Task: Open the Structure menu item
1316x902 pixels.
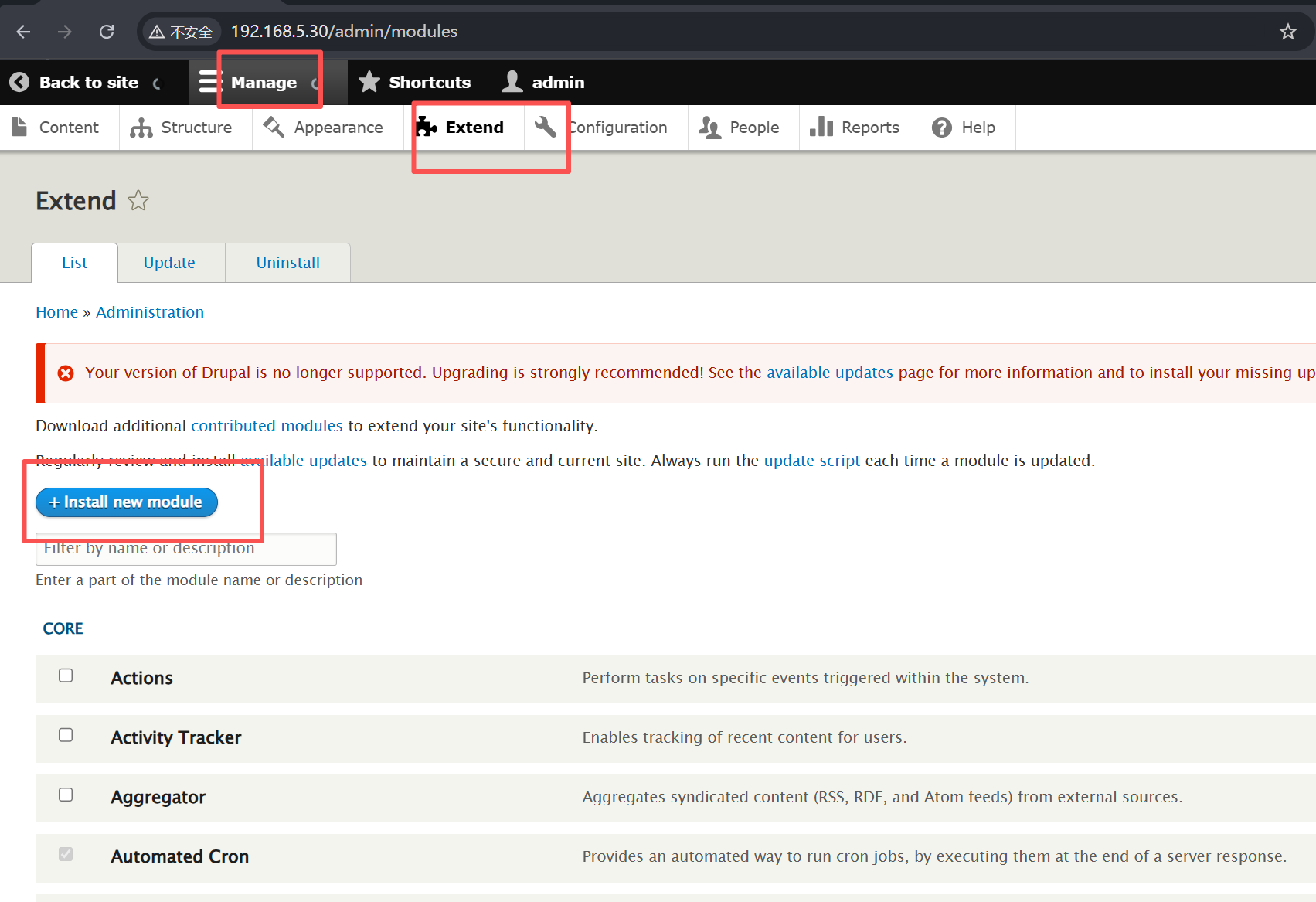Action: tap(196, 128)
